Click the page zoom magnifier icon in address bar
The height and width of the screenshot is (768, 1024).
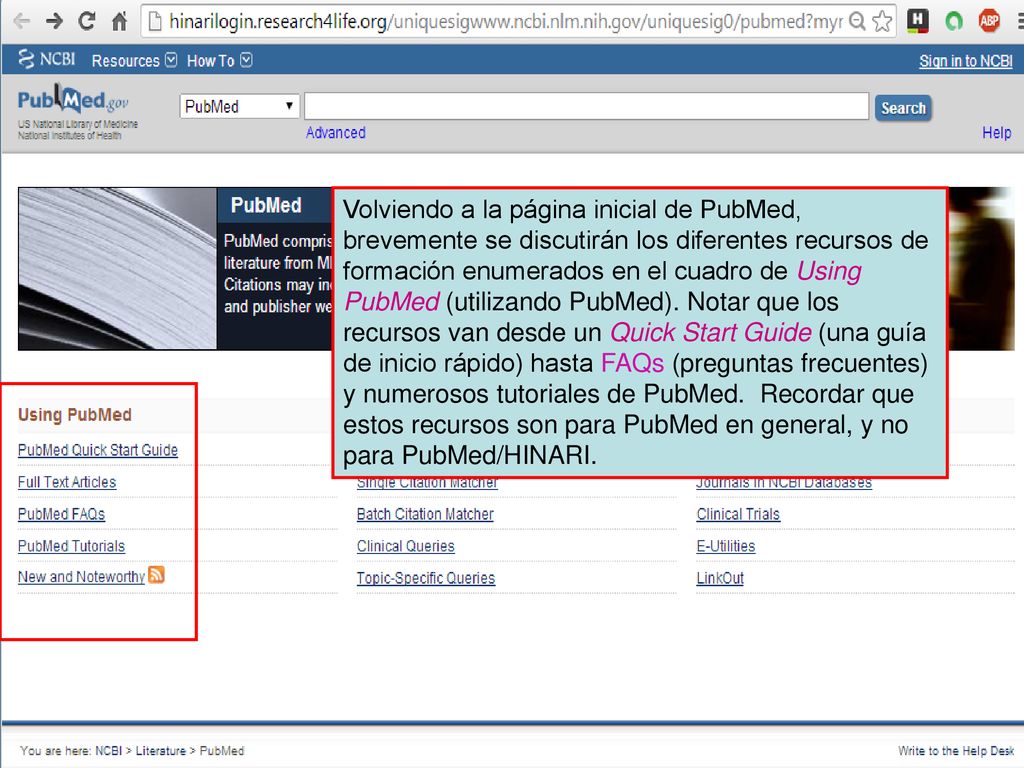click(857, 22)
